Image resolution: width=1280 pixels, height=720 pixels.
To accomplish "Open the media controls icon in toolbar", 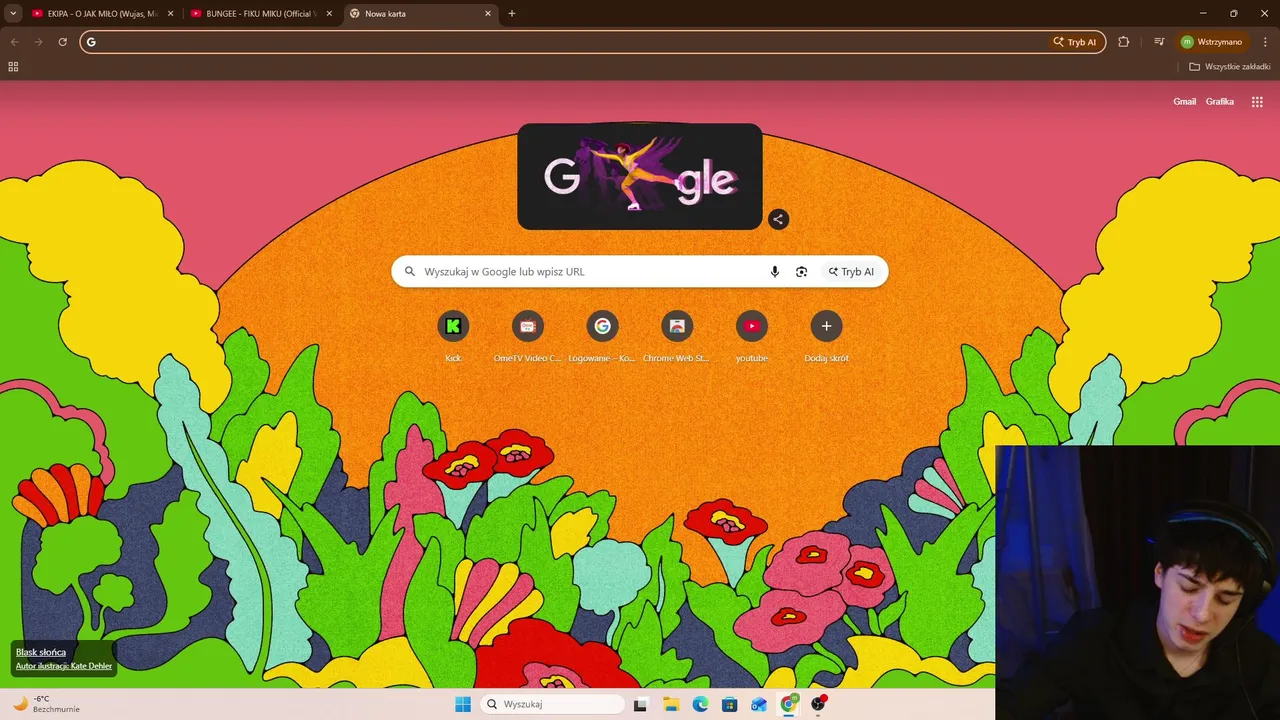I will (x=1159, y=42).
